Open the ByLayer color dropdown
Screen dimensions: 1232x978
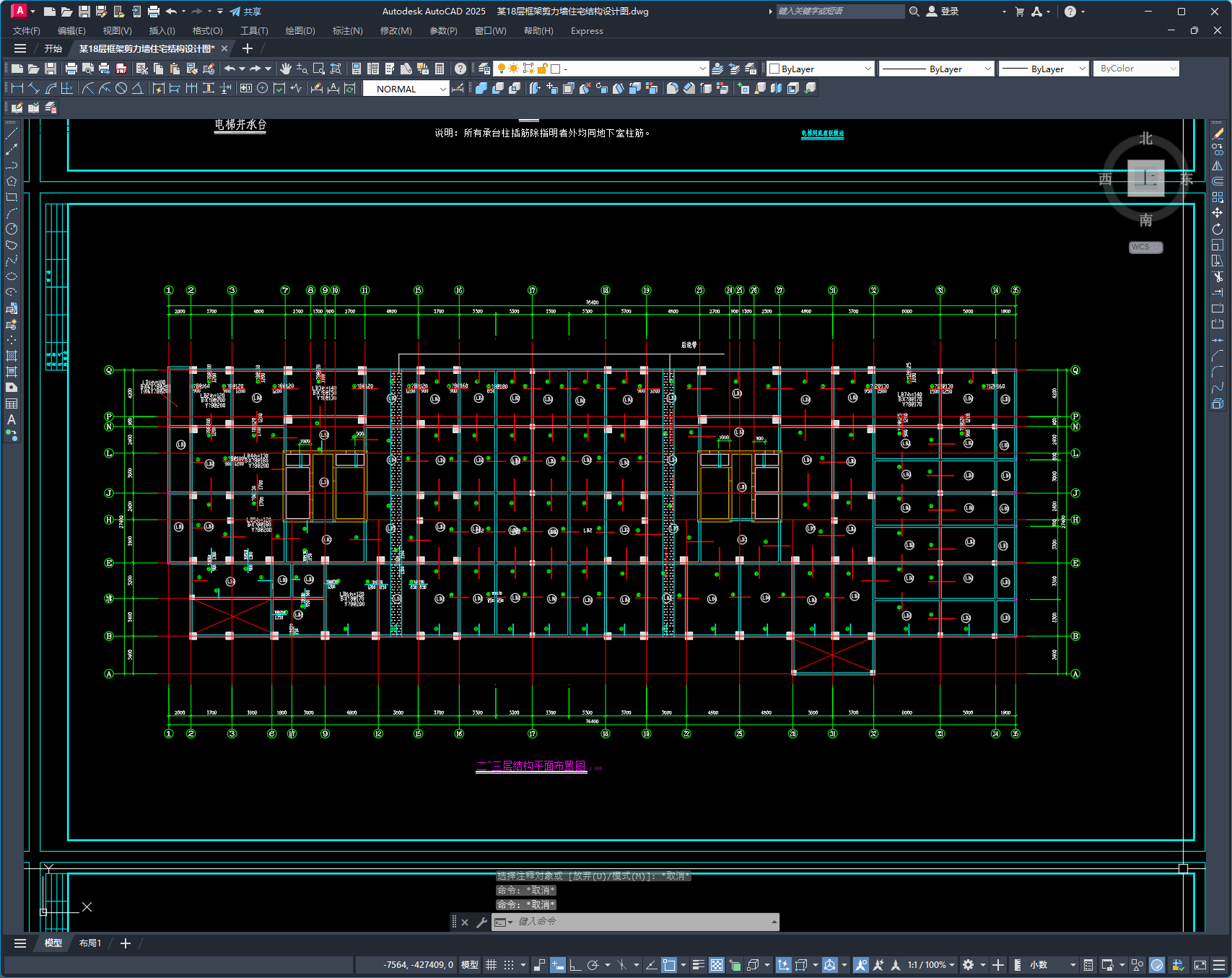click(821, 69)
